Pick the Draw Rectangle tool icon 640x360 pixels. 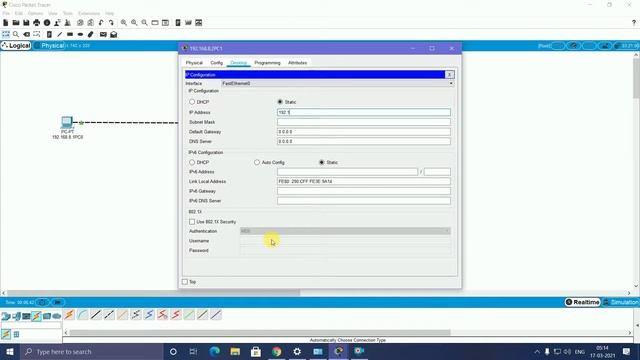tap(70, 34)
